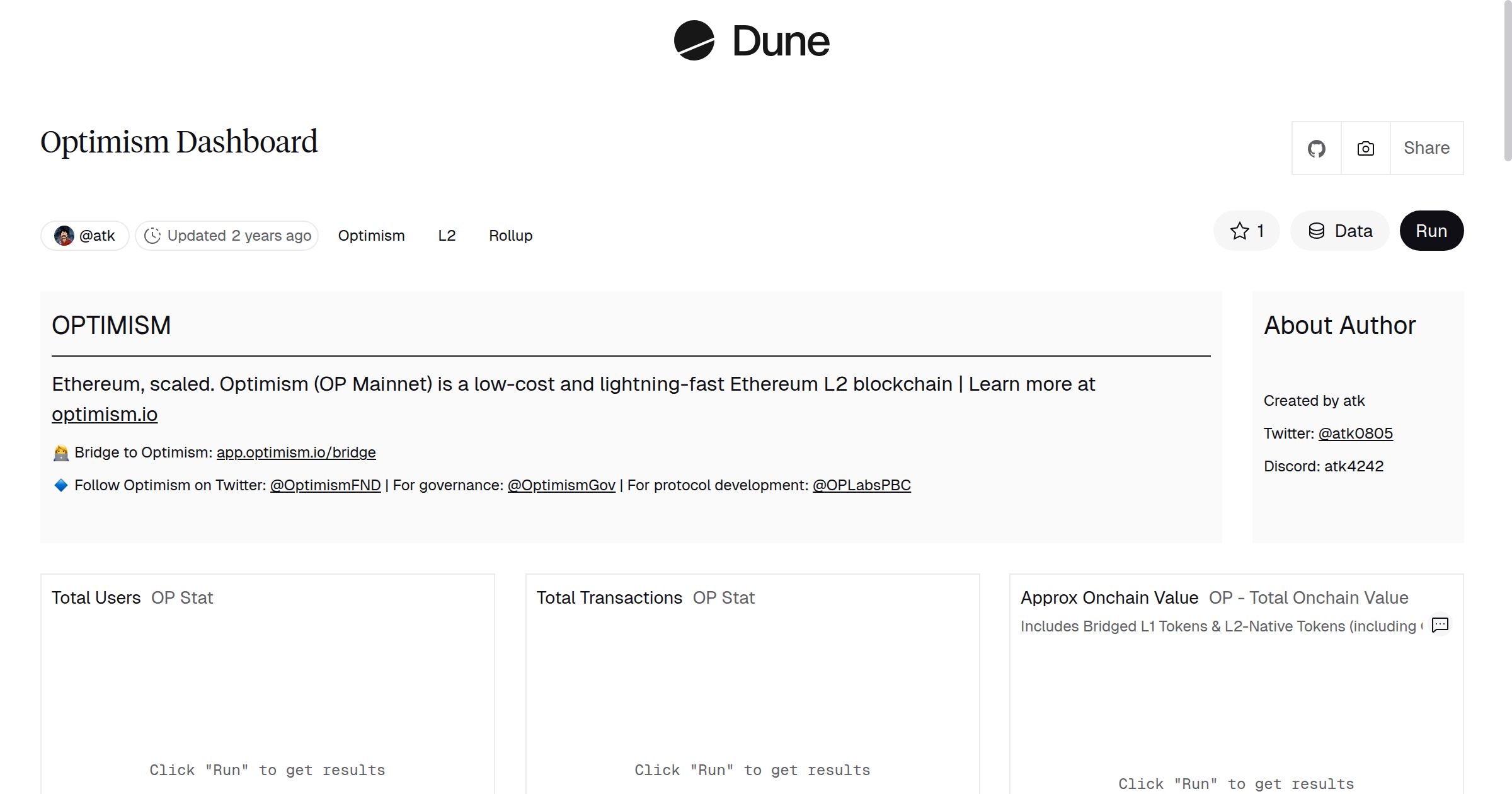Click the Share button

click(x=1426, y=149)
